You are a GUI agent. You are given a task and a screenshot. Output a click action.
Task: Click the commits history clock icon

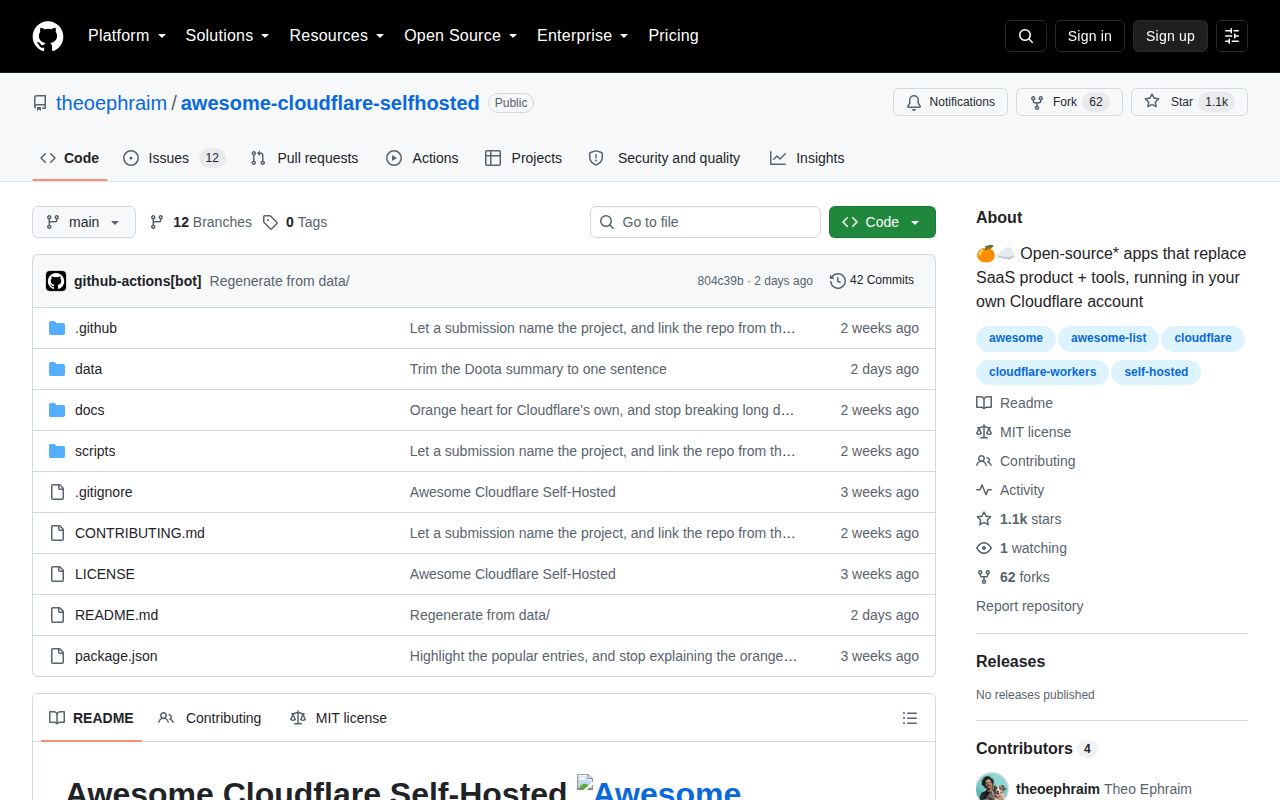coord(838,281)
